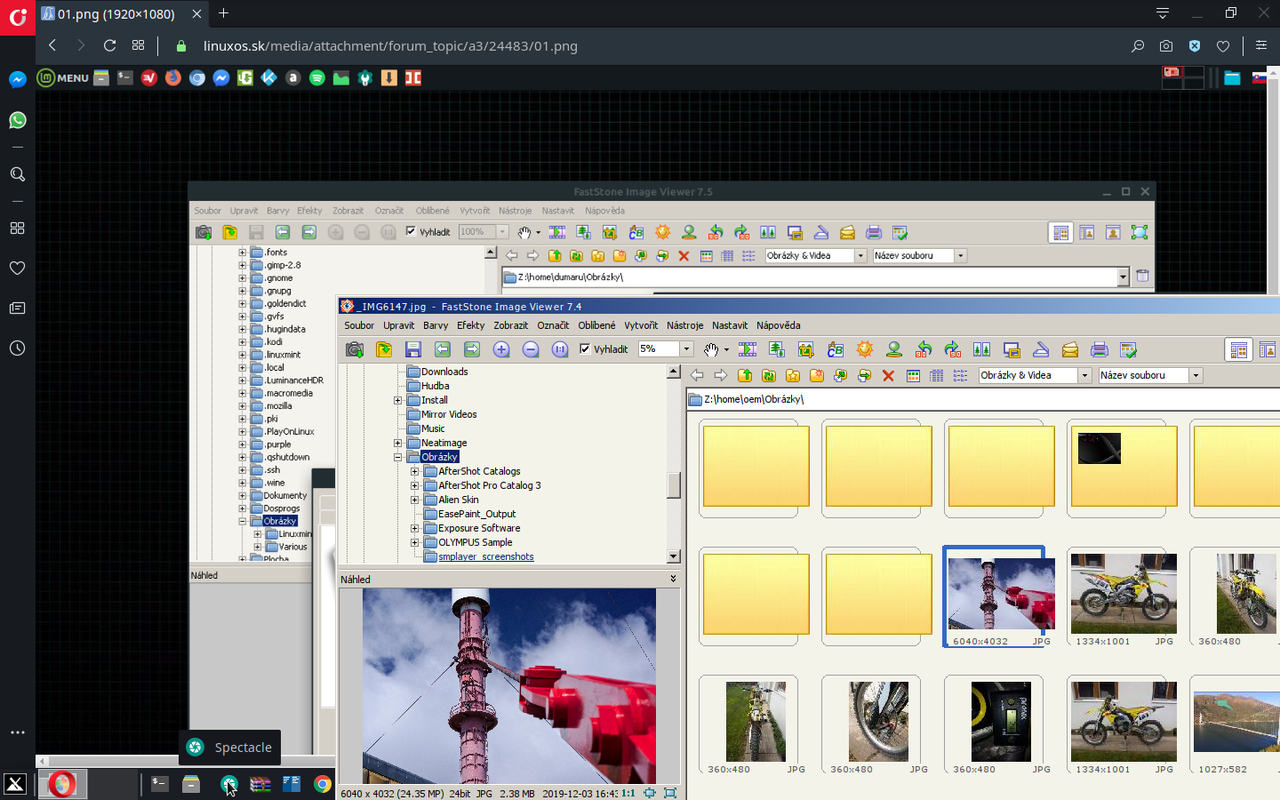Click the settings checklist icon in 7.4 toolbar
Image resolution: width=1280 pixels, height=800 pixels.
[x=1129, y=349]
